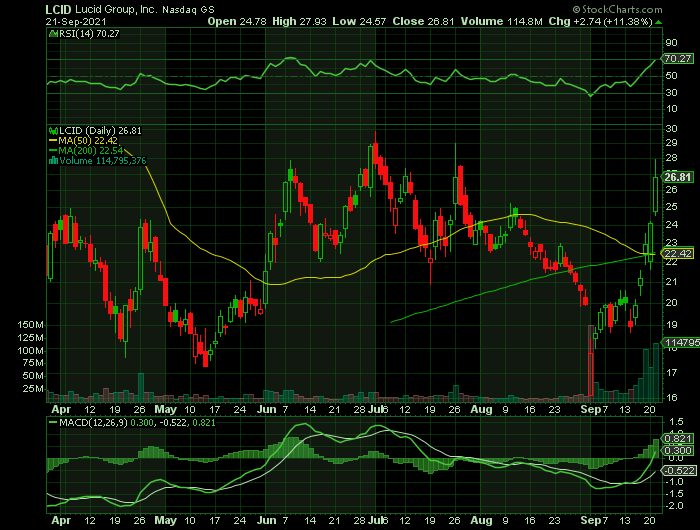Screen dimensions: 700x530
Task: Click the RSI(14) 70.27 legend text
Action: (x=89, y=33)
